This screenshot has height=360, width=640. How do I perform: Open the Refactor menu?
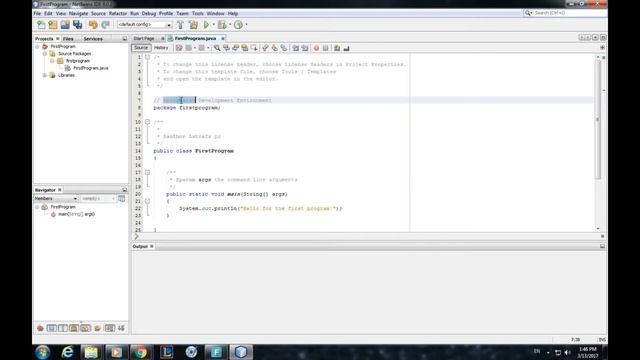point(118,13)
